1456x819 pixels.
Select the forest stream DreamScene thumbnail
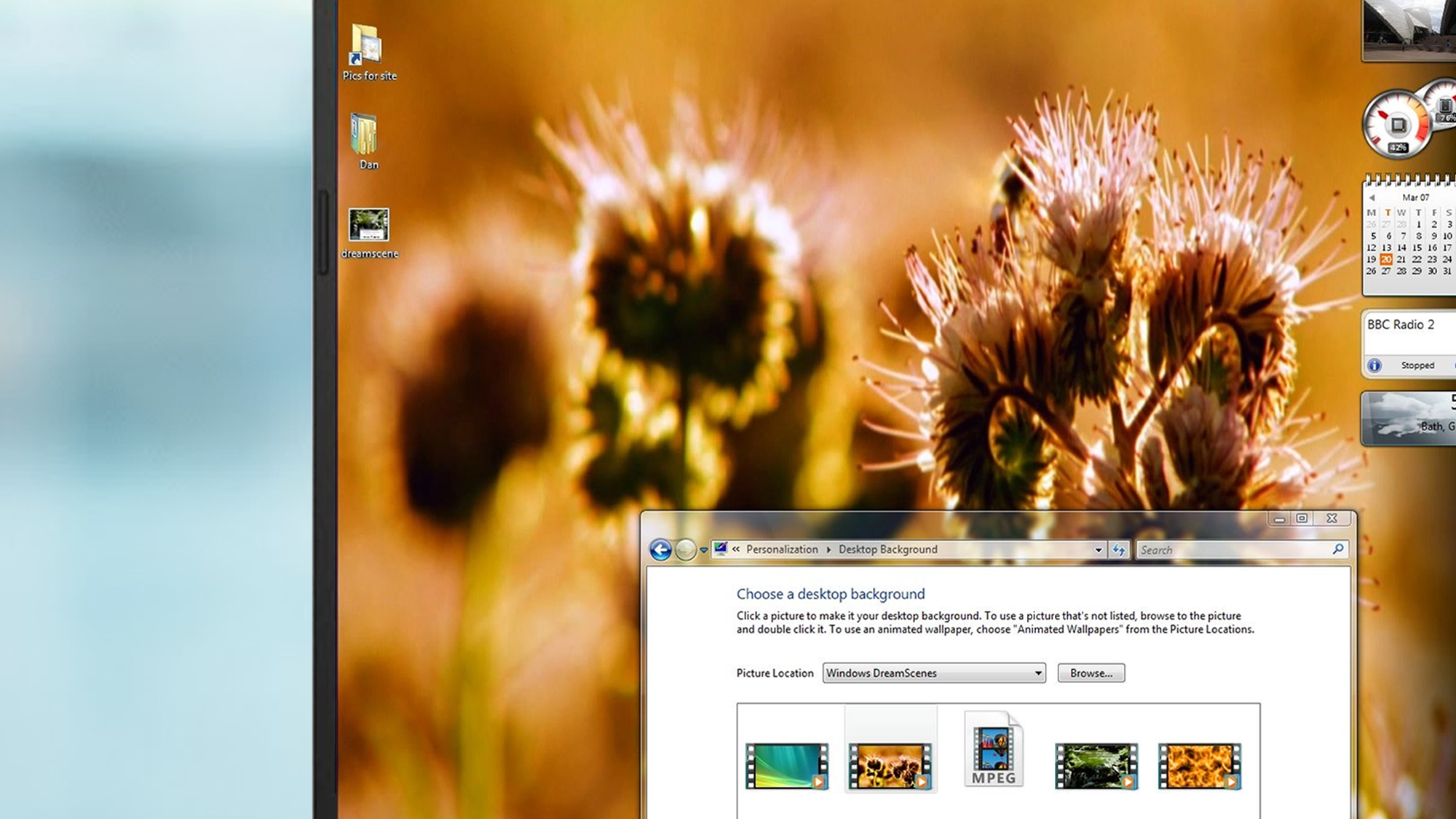[x=1096, y=766]
